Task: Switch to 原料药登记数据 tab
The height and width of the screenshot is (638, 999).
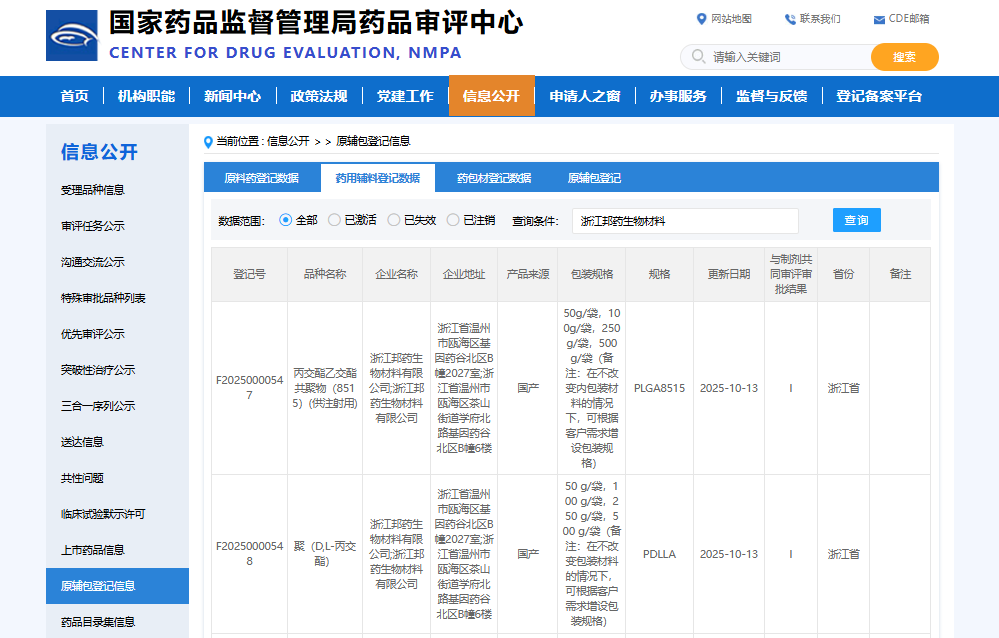Action: tap(261, 178)
